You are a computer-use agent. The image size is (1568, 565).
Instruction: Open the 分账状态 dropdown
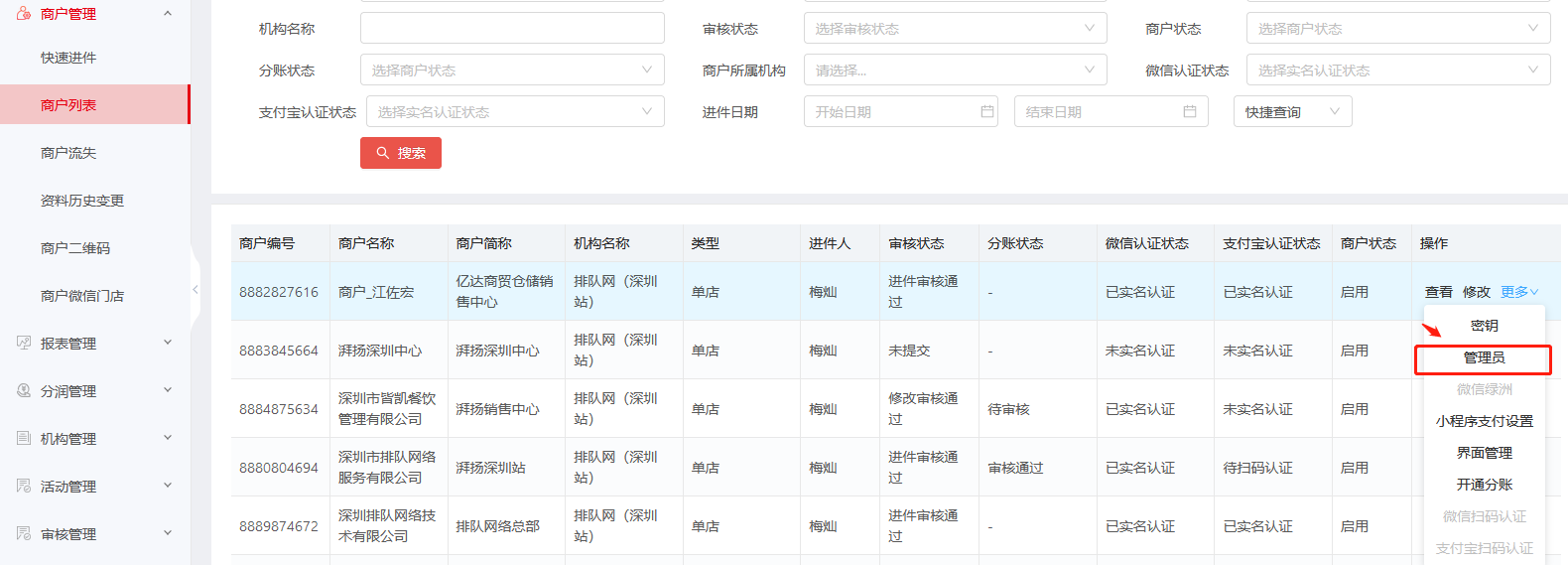[x=512, y=70]
